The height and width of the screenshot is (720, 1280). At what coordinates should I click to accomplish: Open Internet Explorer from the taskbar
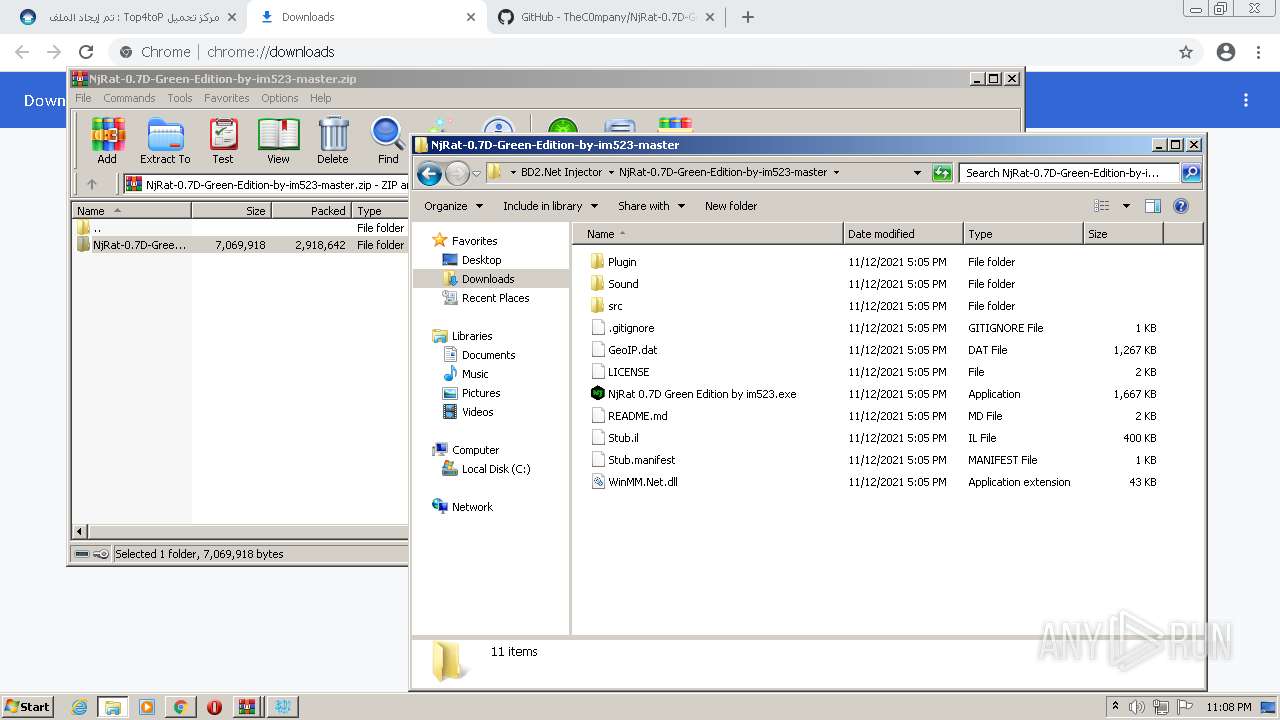[x=80, y=707]
